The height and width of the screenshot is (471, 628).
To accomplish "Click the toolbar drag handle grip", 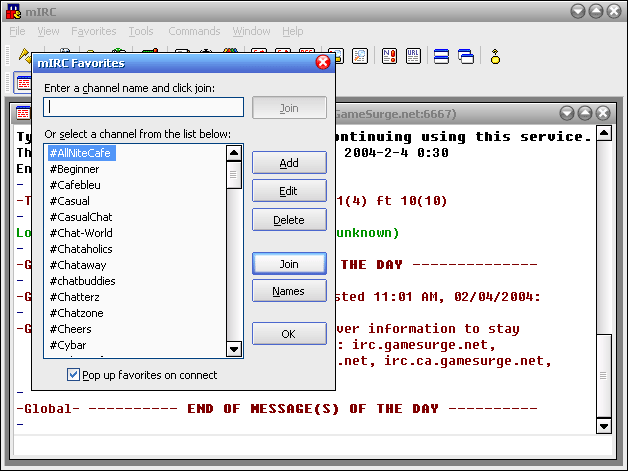I will [x=7, y=56].
